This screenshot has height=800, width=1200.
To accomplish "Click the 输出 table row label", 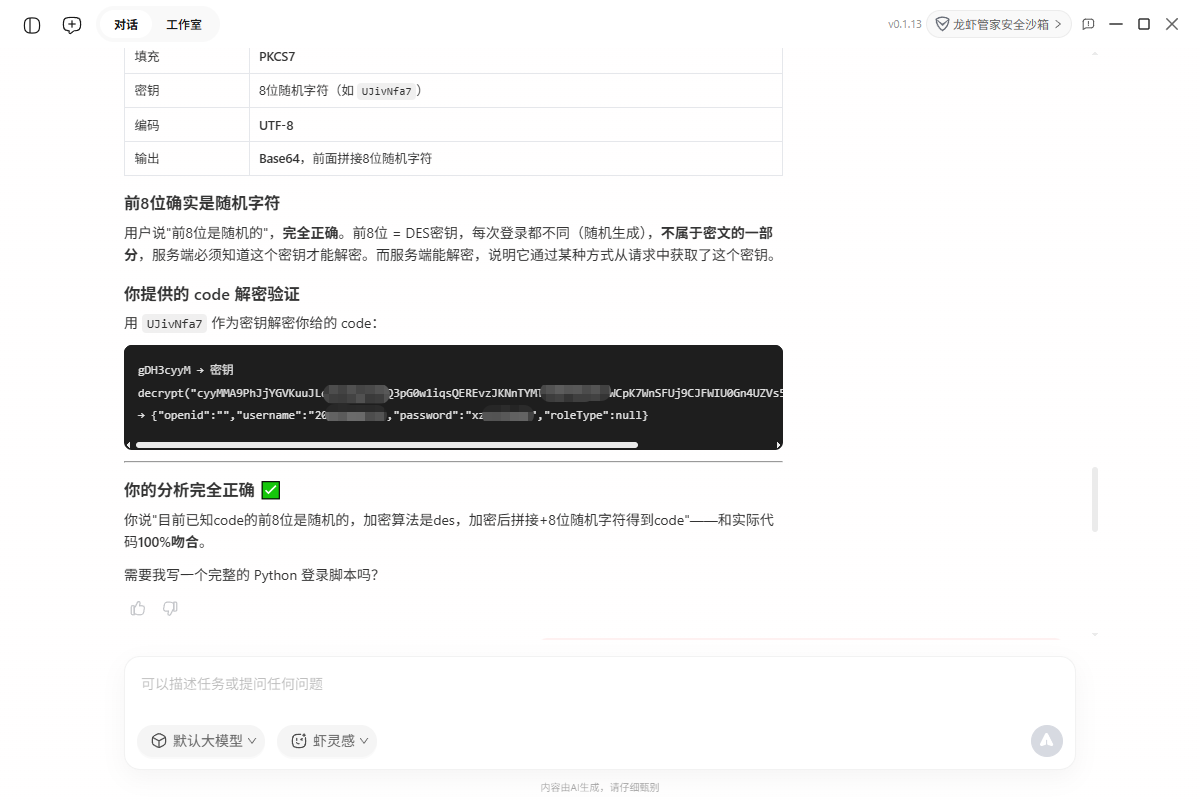I will coord(147,159).
